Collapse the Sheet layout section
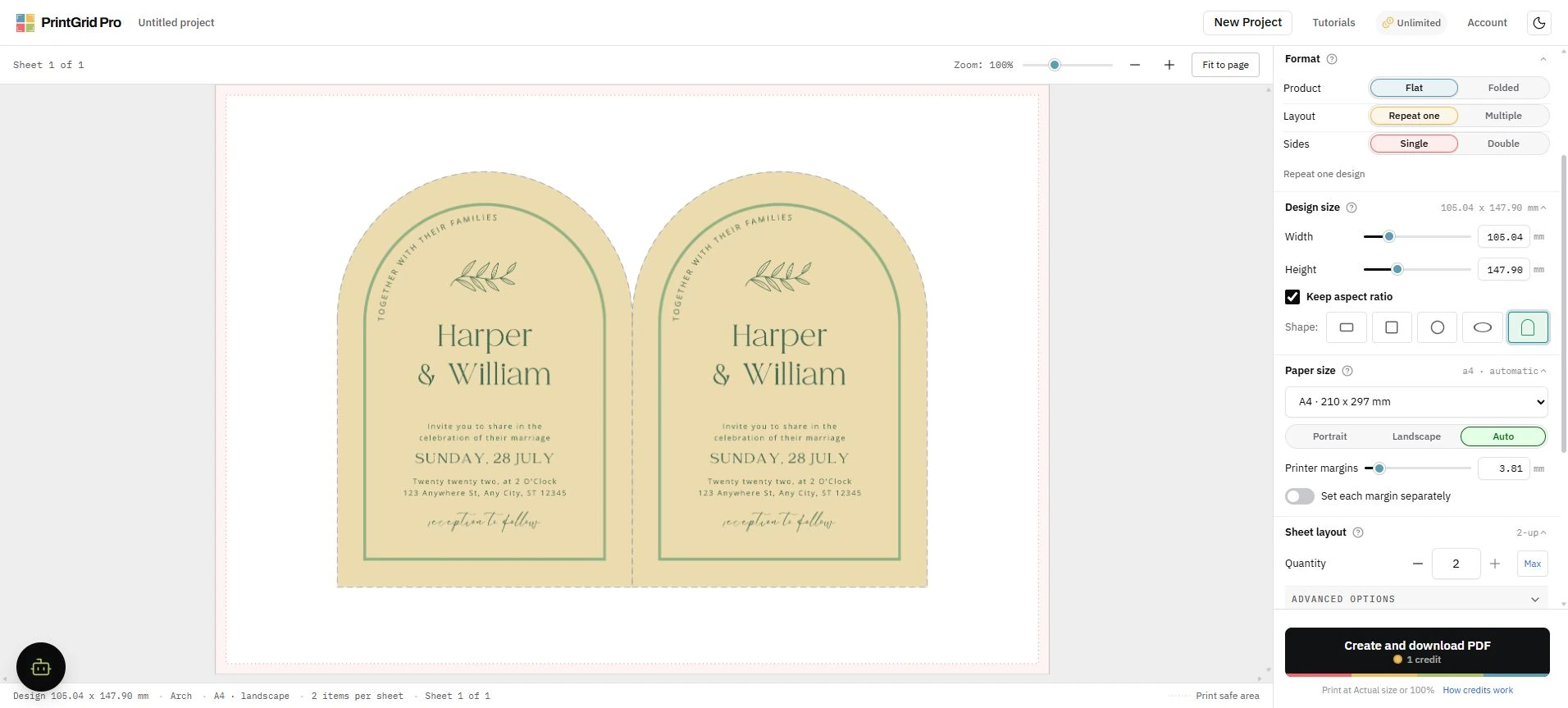The image size is (1568, 708). (1543, 532)
